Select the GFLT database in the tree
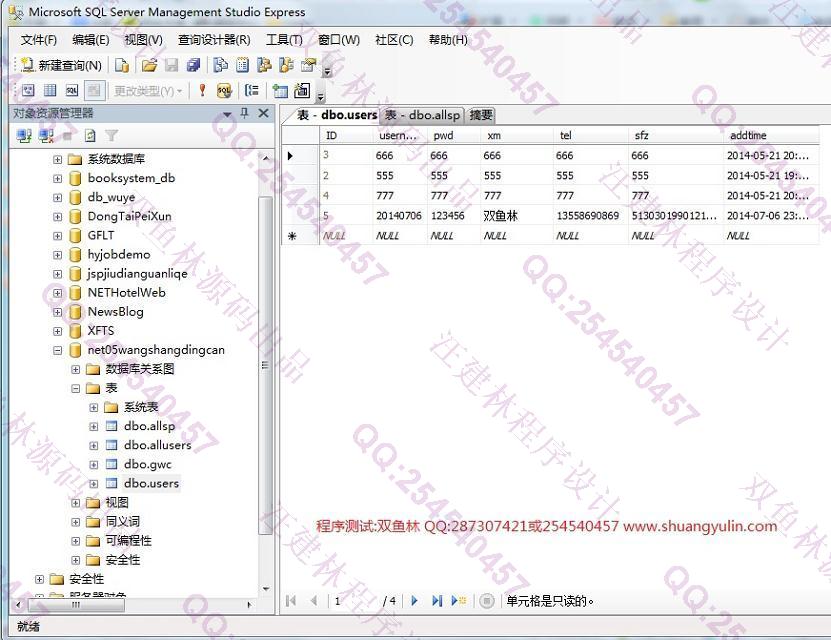831x640 pixels. click(101, 235)
